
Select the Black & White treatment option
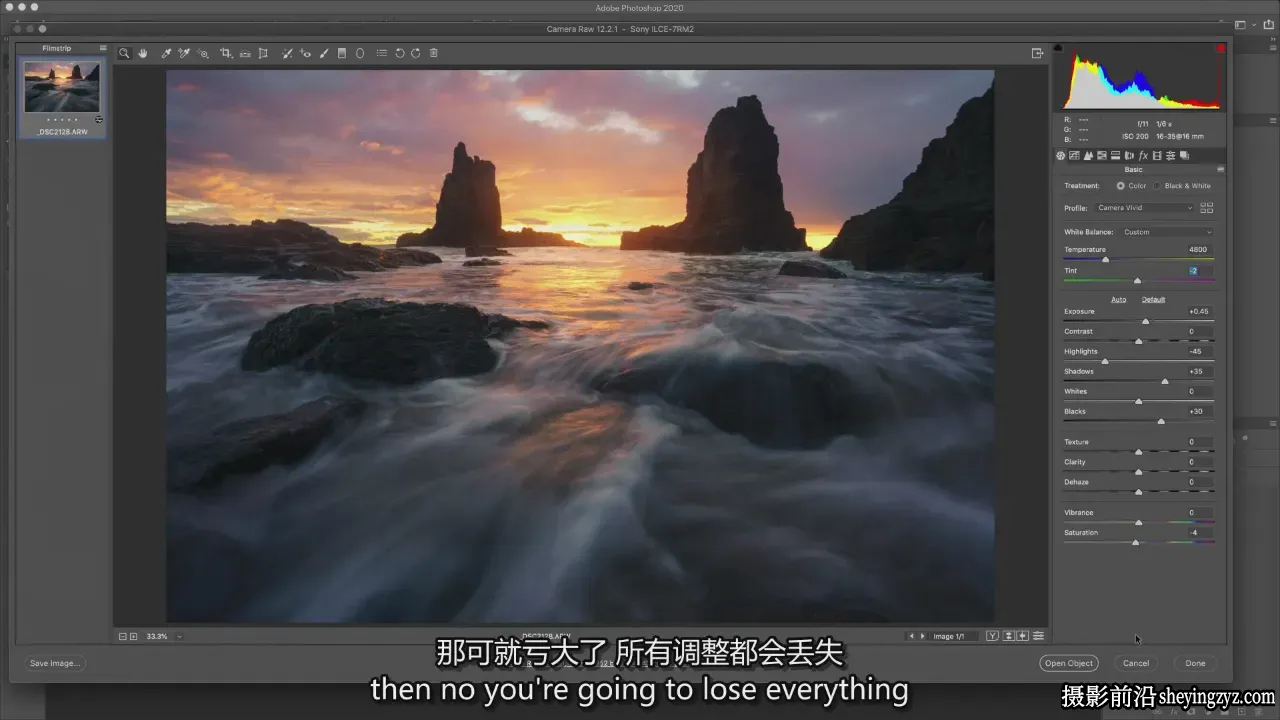1157,186
